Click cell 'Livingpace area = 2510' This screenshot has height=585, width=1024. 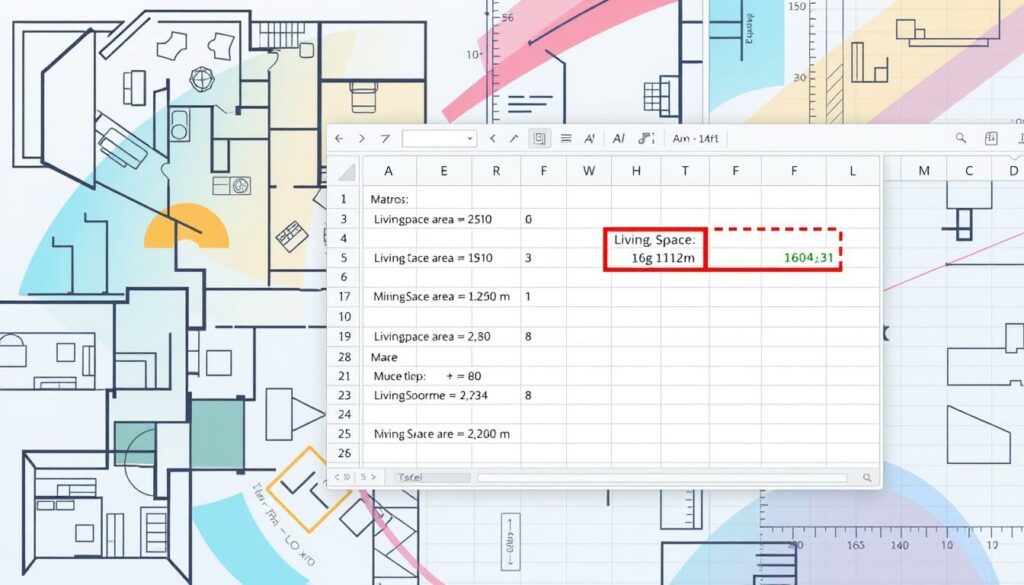pyautogui.click(x=433, y=219)
